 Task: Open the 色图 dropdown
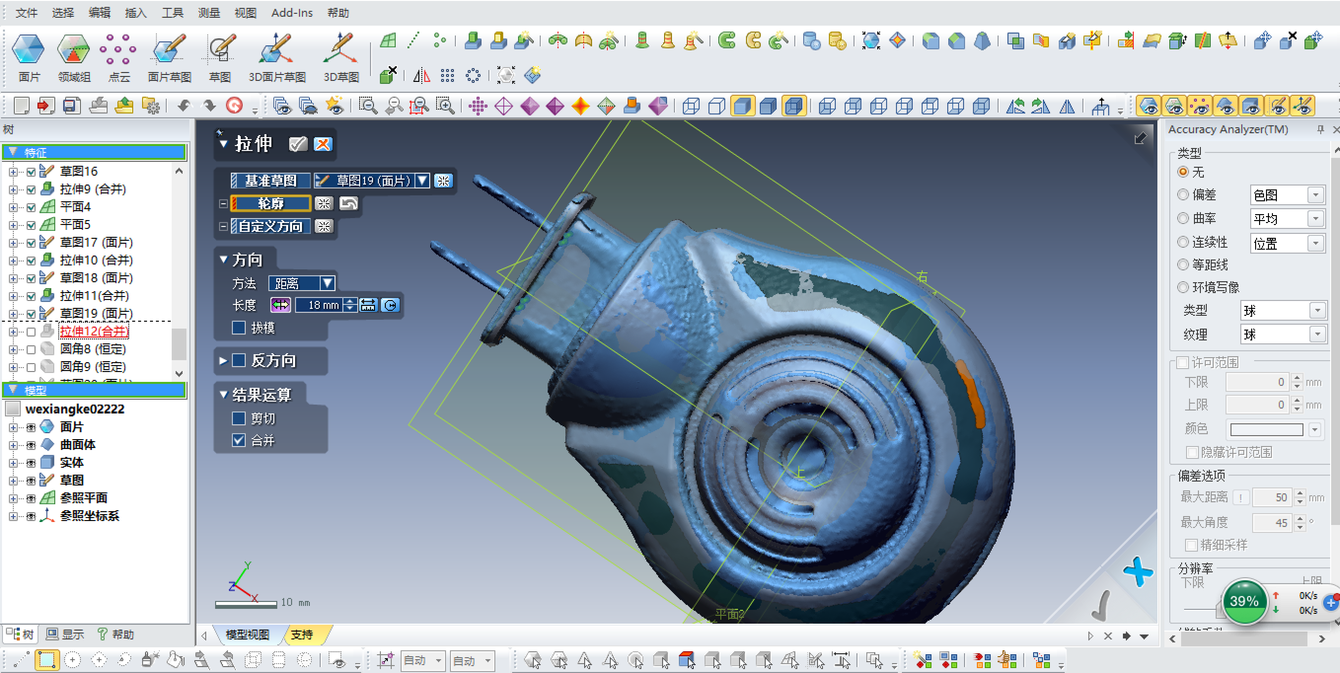point(1287,195)
